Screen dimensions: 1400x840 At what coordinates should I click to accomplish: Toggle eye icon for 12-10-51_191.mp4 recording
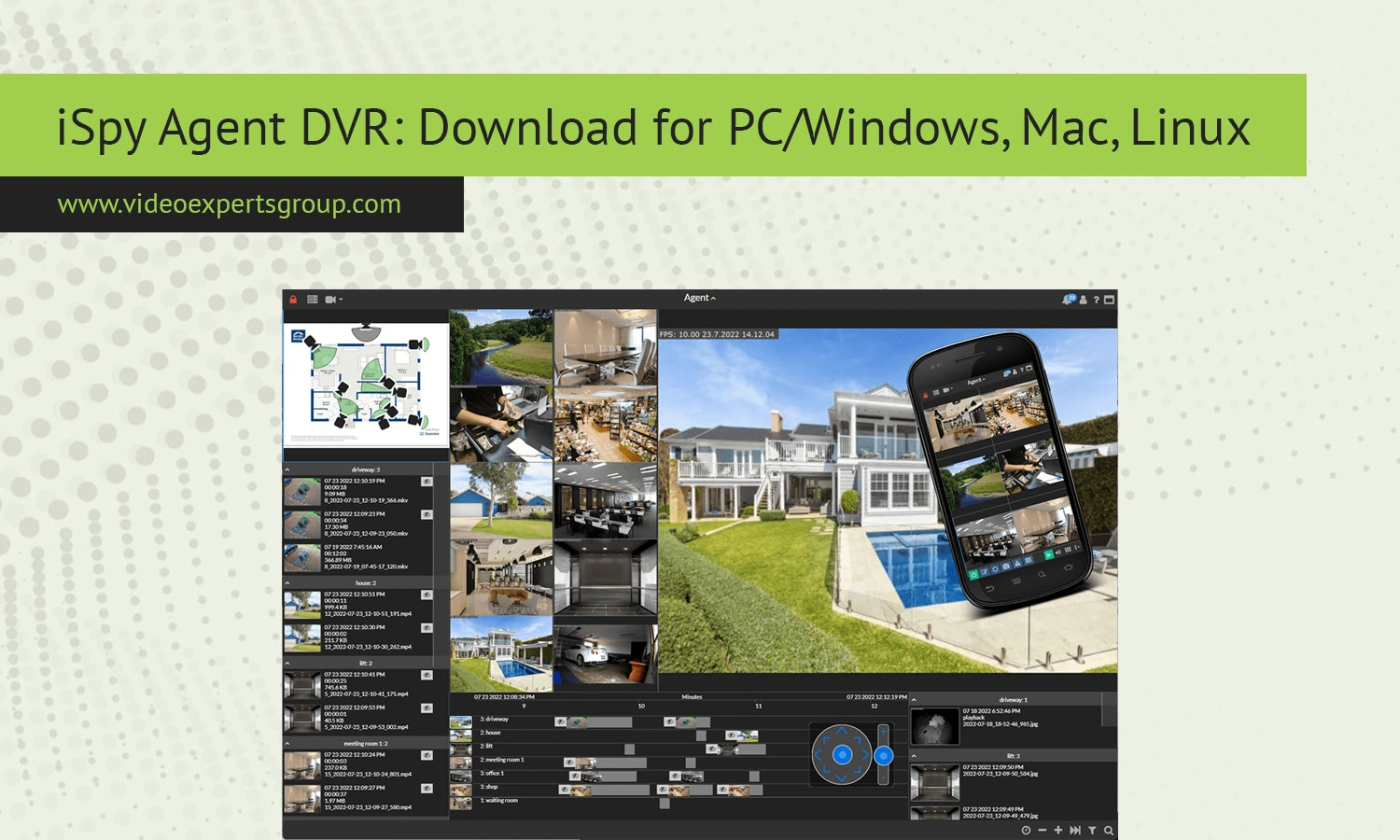click(427, 595)
